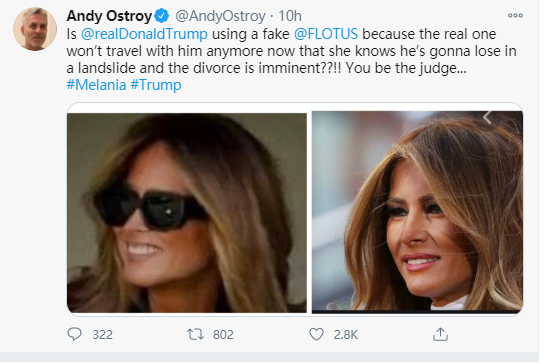Click the 322 replies count
This screenshot has height=363, width=543.
tap(103, 335)
